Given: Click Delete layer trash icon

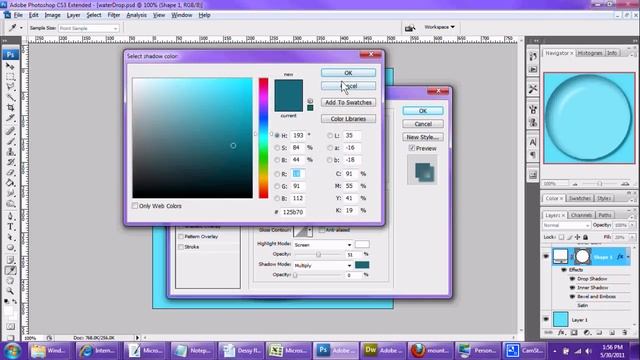Looking at the screenshot, I should pyautogui.click(x=624, y=333).
